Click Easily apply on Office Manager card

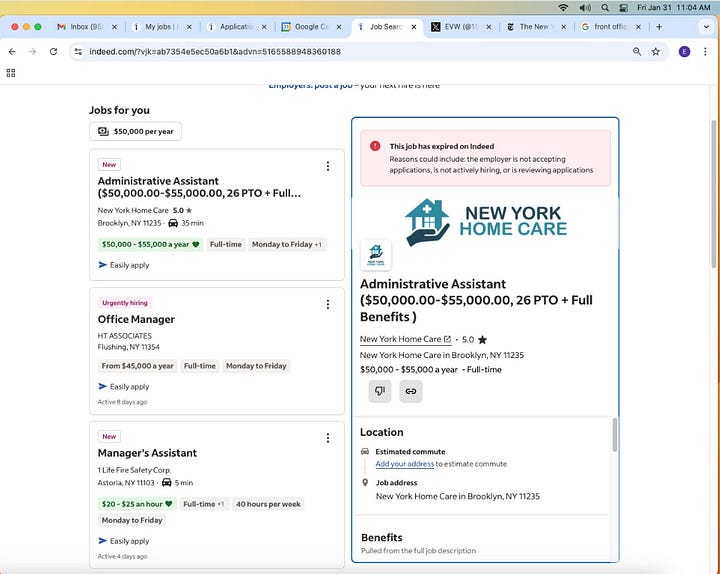tap(124, 387)
